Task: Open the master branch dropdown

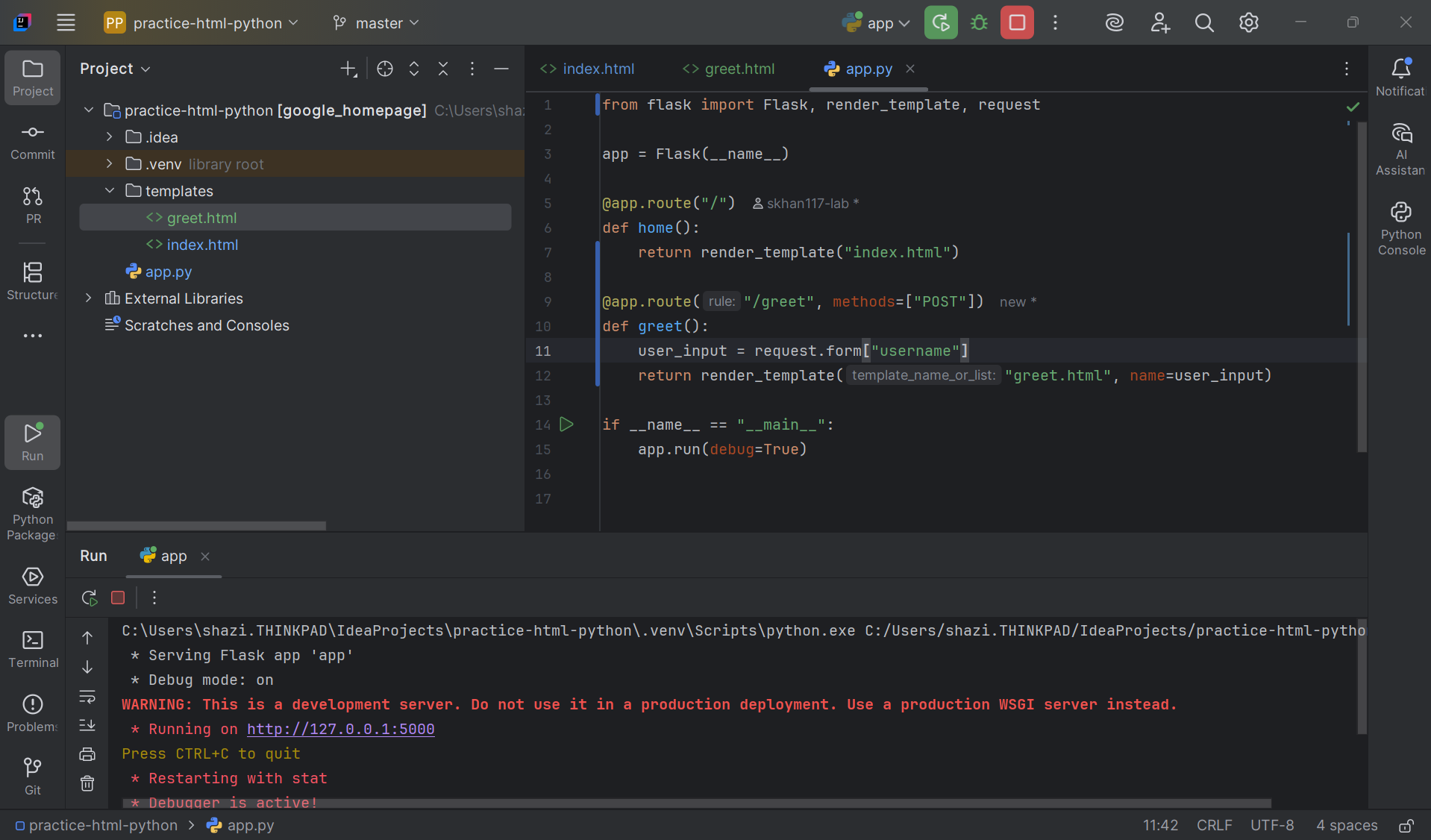Action: (x=376, y=22)
